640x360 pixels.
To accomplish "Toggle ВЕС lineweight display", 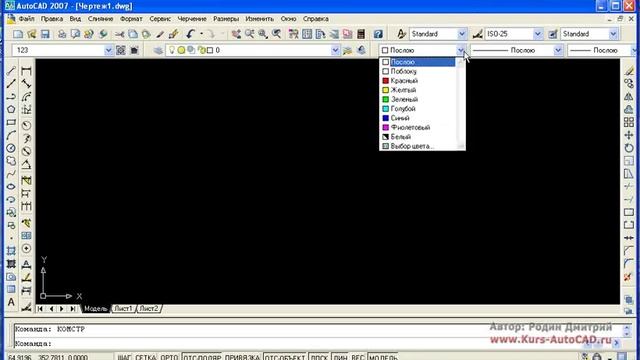I will point(358,358).
